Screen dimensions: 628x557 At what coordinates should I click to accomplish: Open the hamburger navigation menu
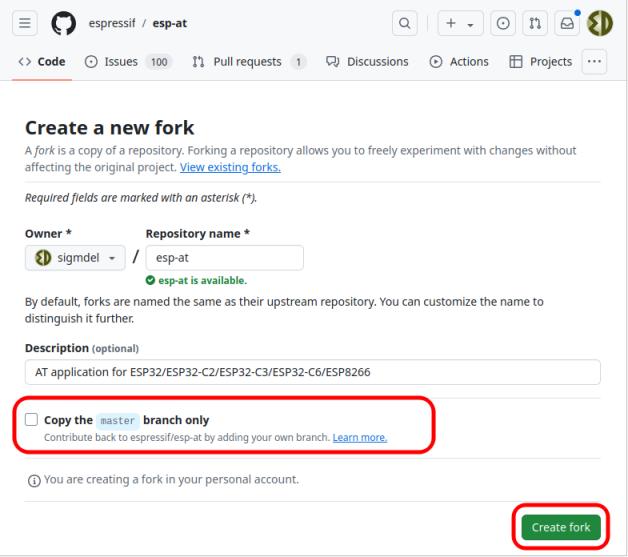click(25, 23)
